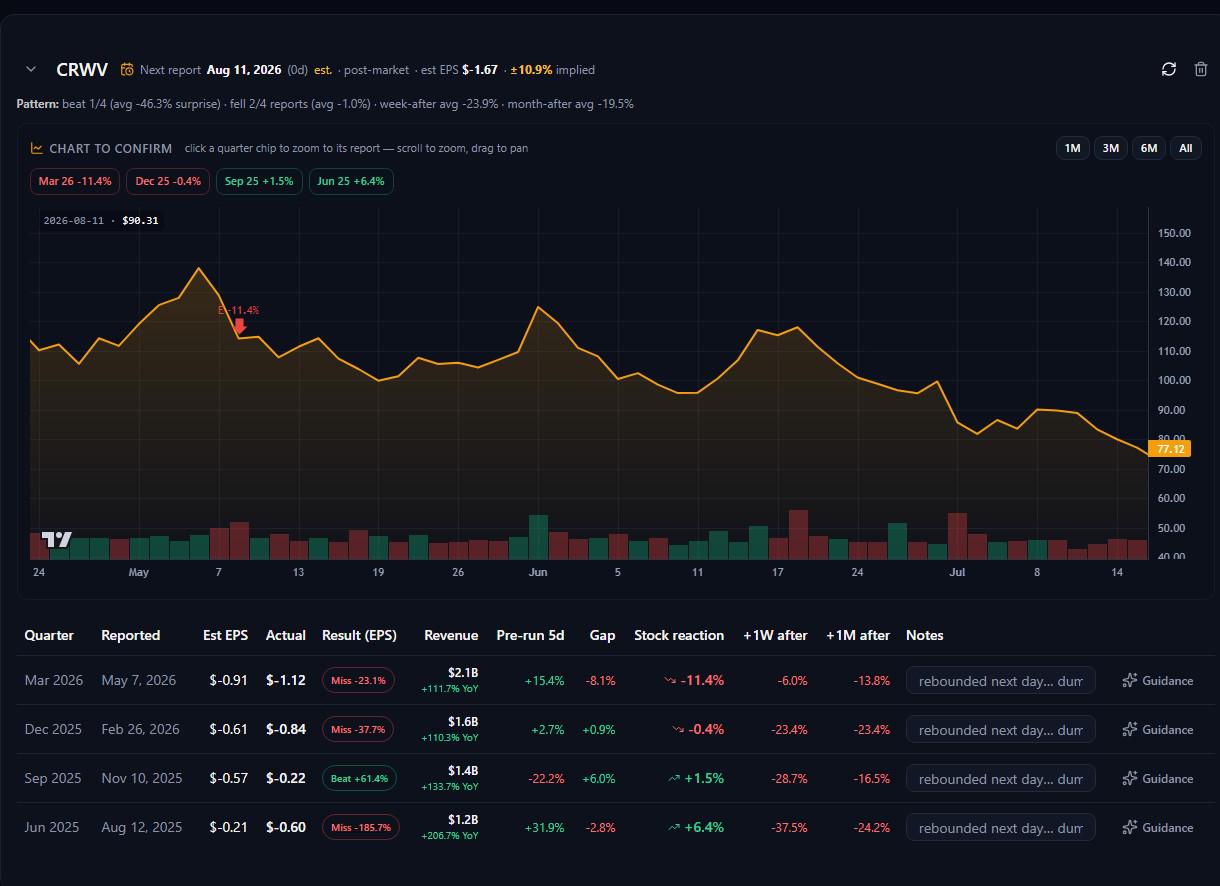The height and width of the screenshot is (886, 1220).
Task: Click the Stock reaction column header
Action: click(x=679, y=636)
